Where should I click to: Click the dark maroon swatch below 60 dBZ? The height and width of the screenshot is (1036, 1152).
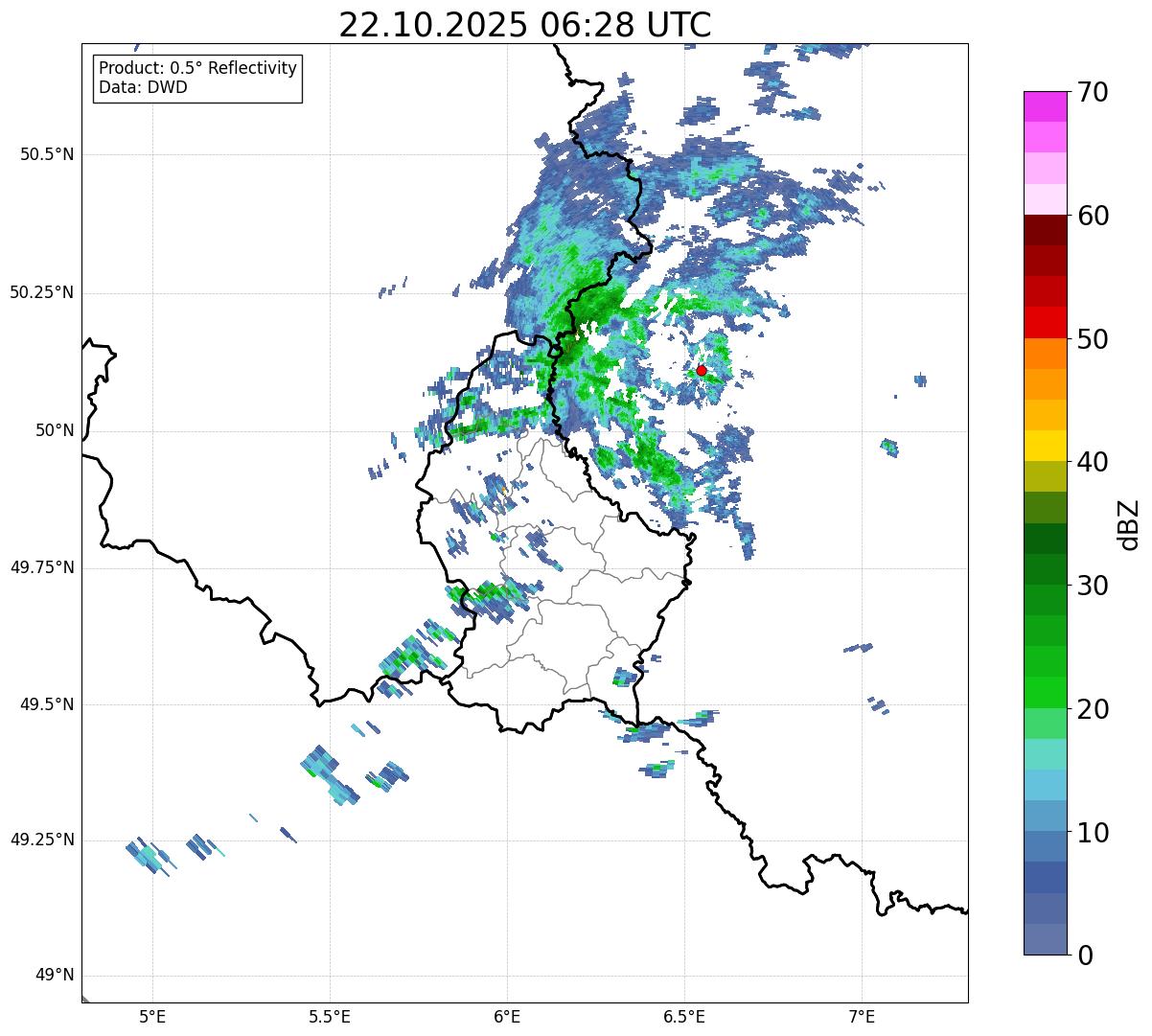point(1045,230)
